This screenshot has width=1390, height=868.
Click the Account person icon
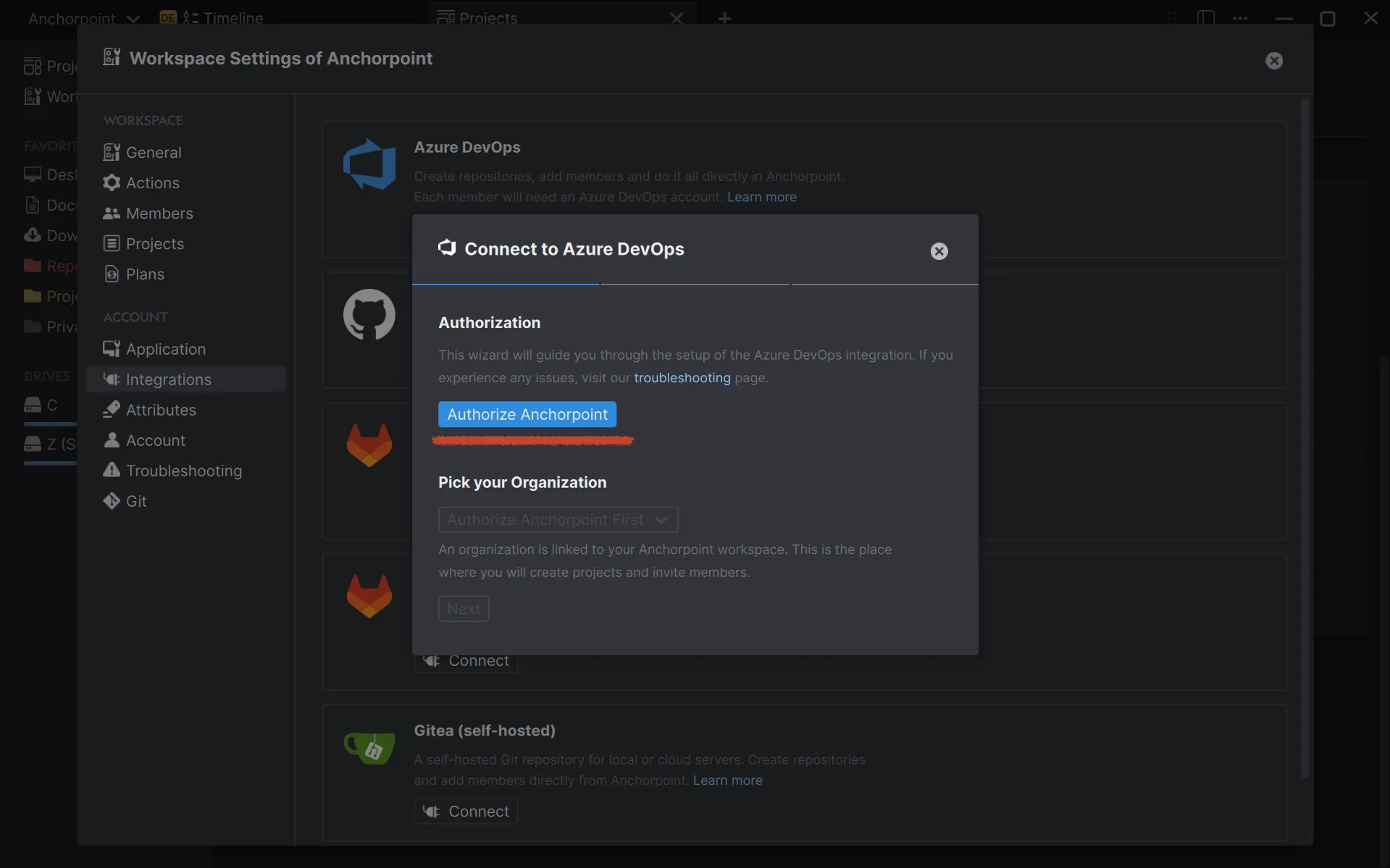[112, 440]
